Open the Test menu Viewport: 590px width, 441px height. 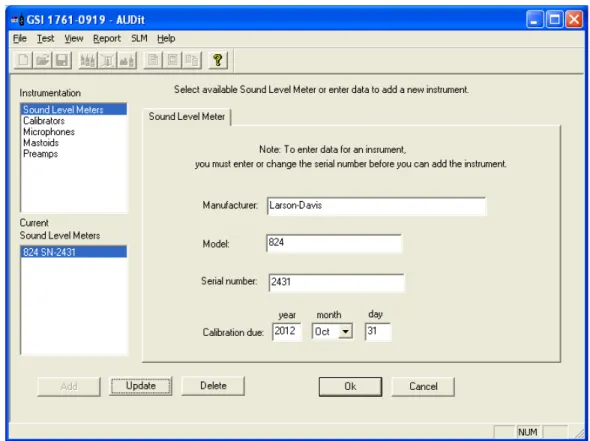[45, 38]
